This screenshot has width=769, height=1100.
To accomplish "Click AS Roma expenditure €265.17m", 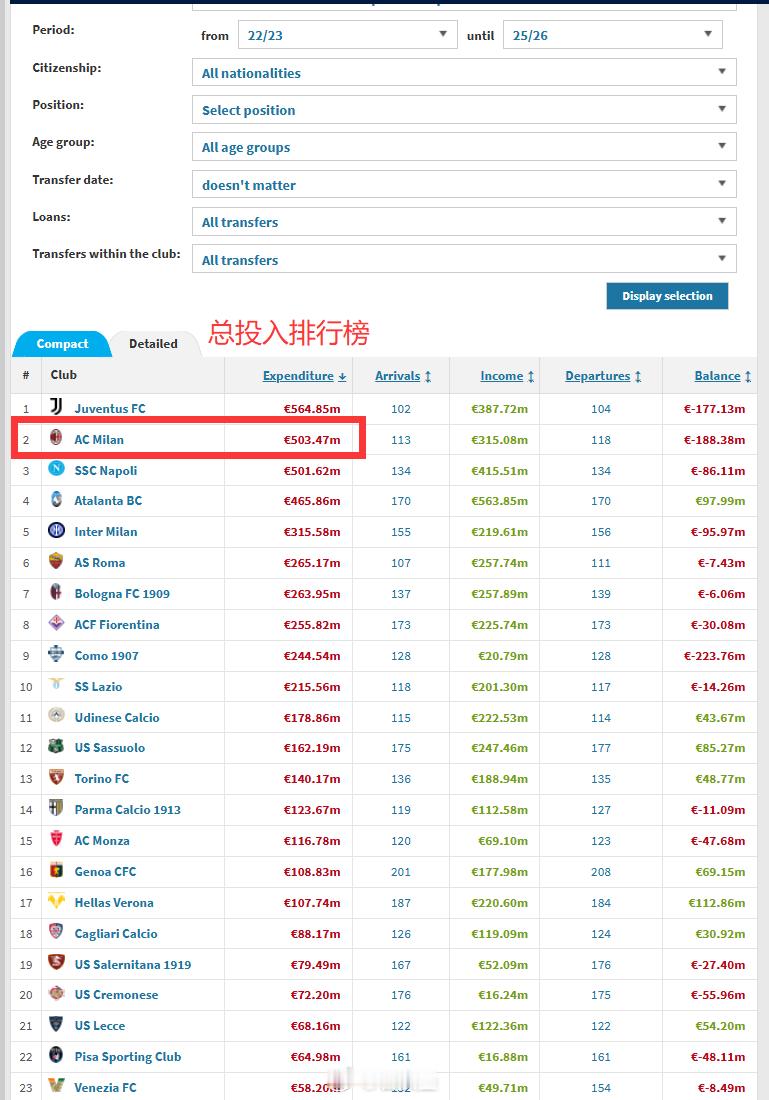I will [312, 563].
